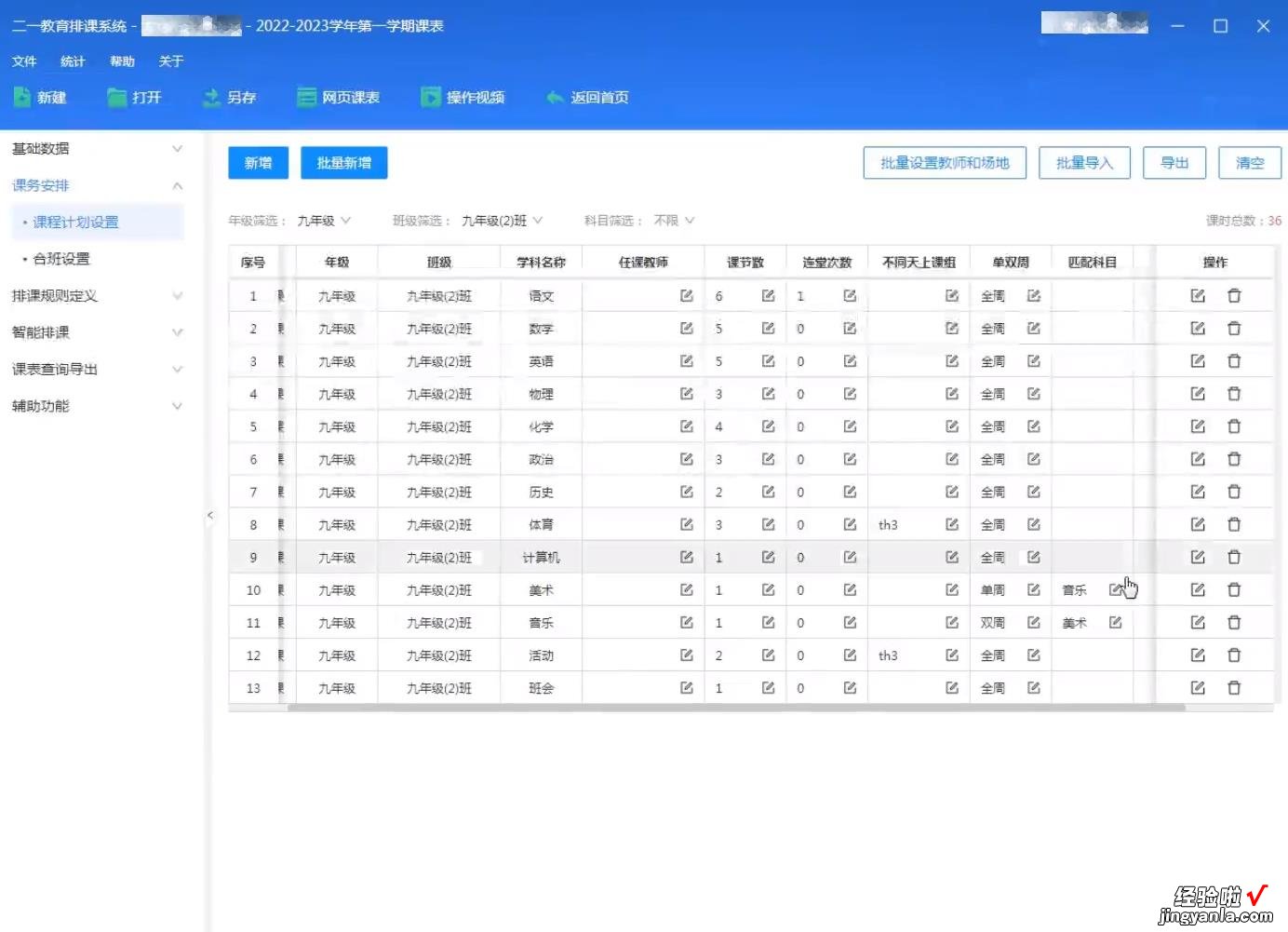Click the 学科名称 column header

(x=542, y=263)
